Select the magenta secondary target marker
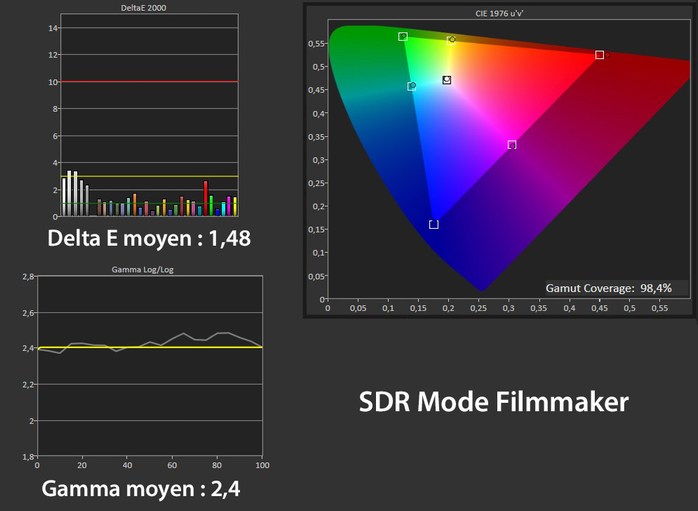698x511 pixels. click(x=512, y=145)
